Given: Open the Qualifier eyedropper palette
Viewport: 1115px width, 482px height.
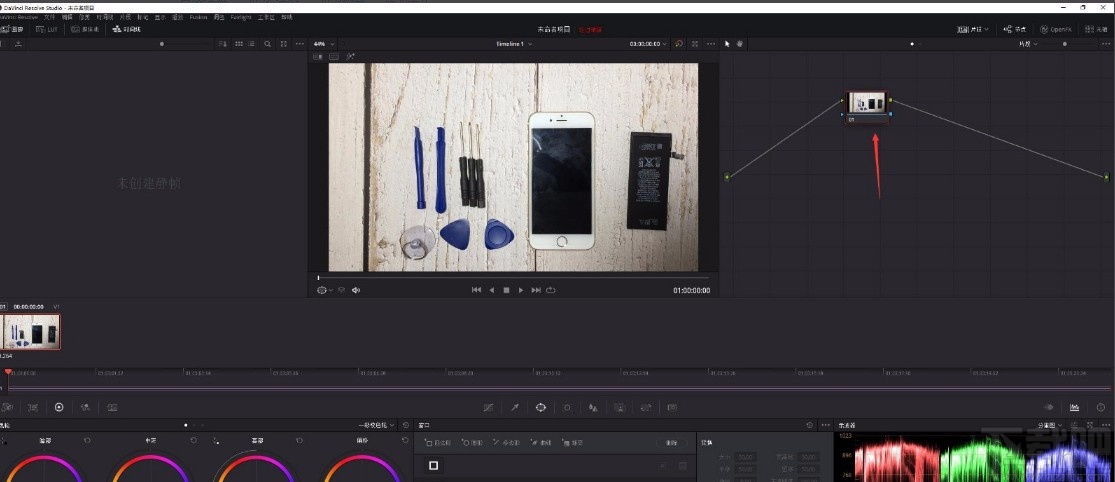Looking at the screenshot, I should click(x=515, y=407).
